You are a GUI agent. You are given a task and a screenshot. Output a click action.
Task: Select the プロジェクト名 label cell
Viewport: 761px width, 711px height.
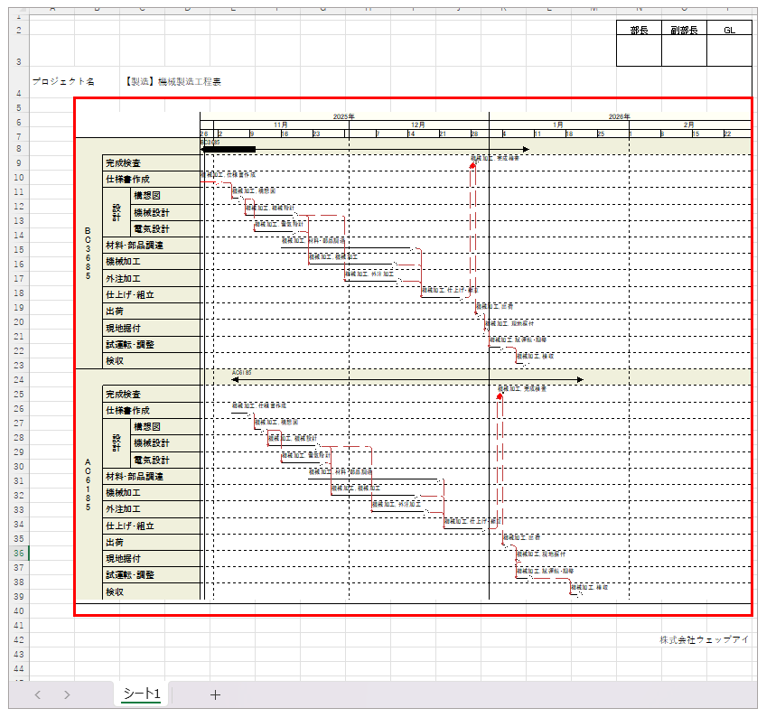coord(63,81)
